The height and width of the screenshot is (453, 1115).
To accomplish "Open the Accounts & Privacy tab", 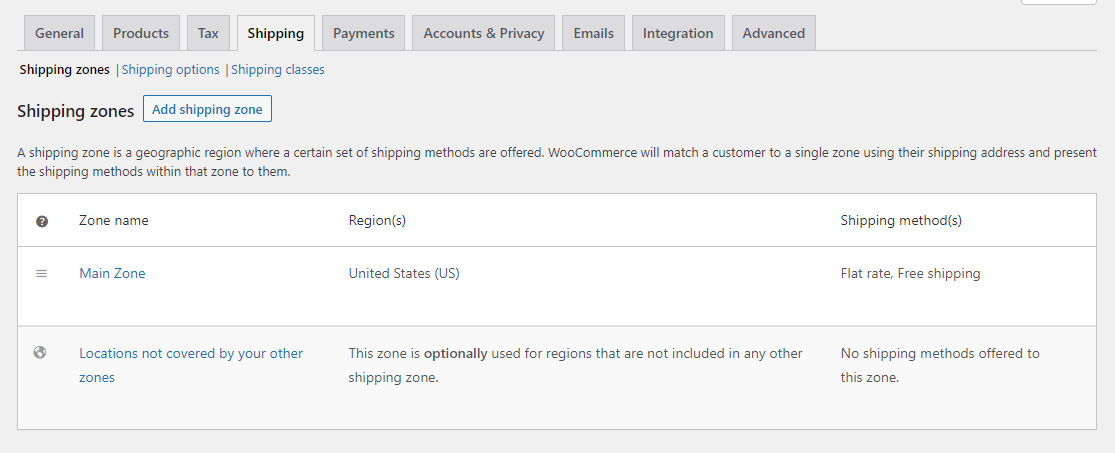I will 484,33.
